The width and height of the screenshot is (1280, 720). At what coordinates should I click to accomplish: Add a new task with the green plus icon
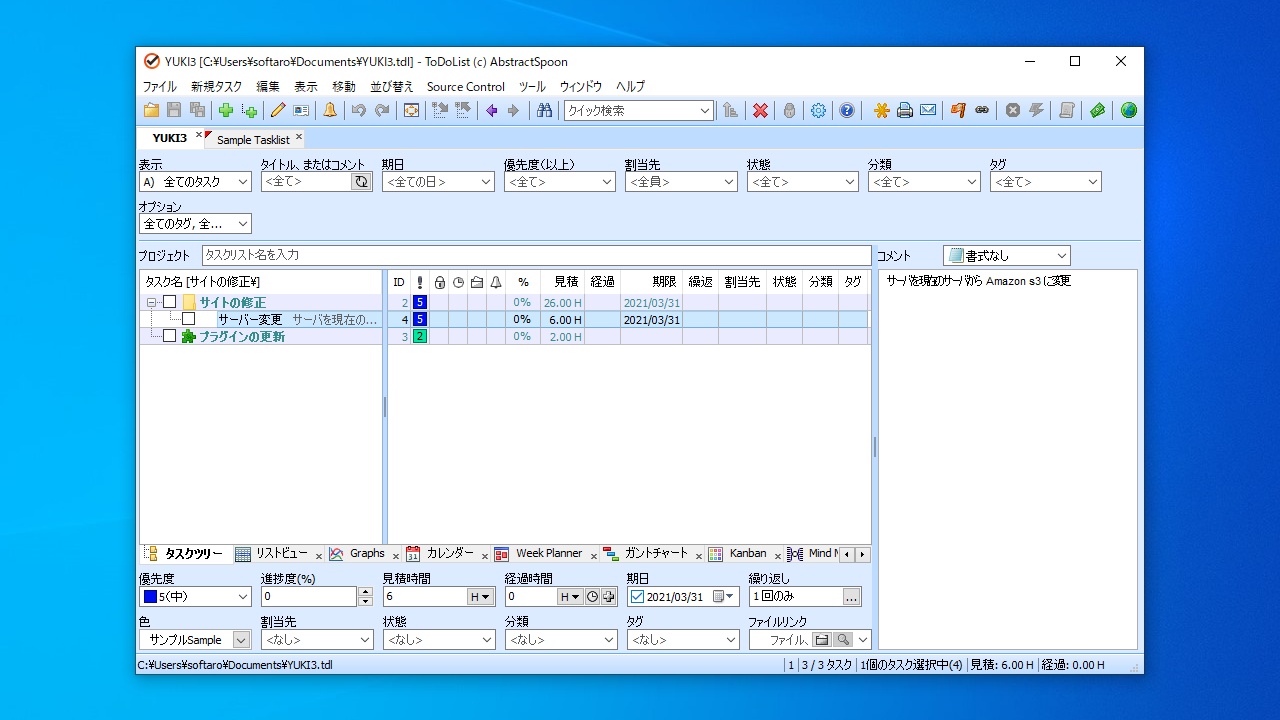tap(226, 110)
